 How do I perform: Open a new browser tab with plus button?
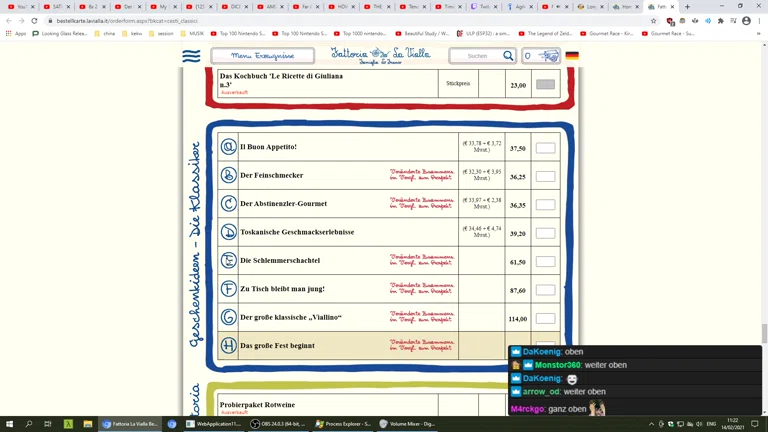click(x=687, y=7)
